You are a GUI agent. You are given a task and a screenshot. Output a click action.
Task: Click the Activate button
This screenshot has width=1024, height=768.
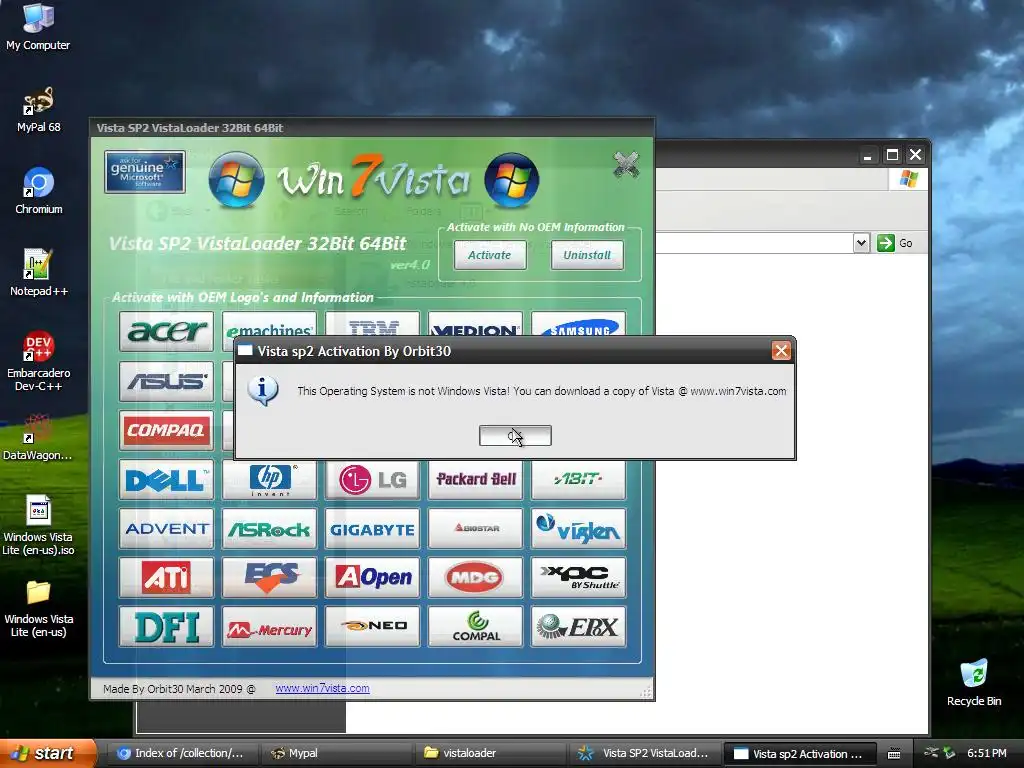click(490, 255)
